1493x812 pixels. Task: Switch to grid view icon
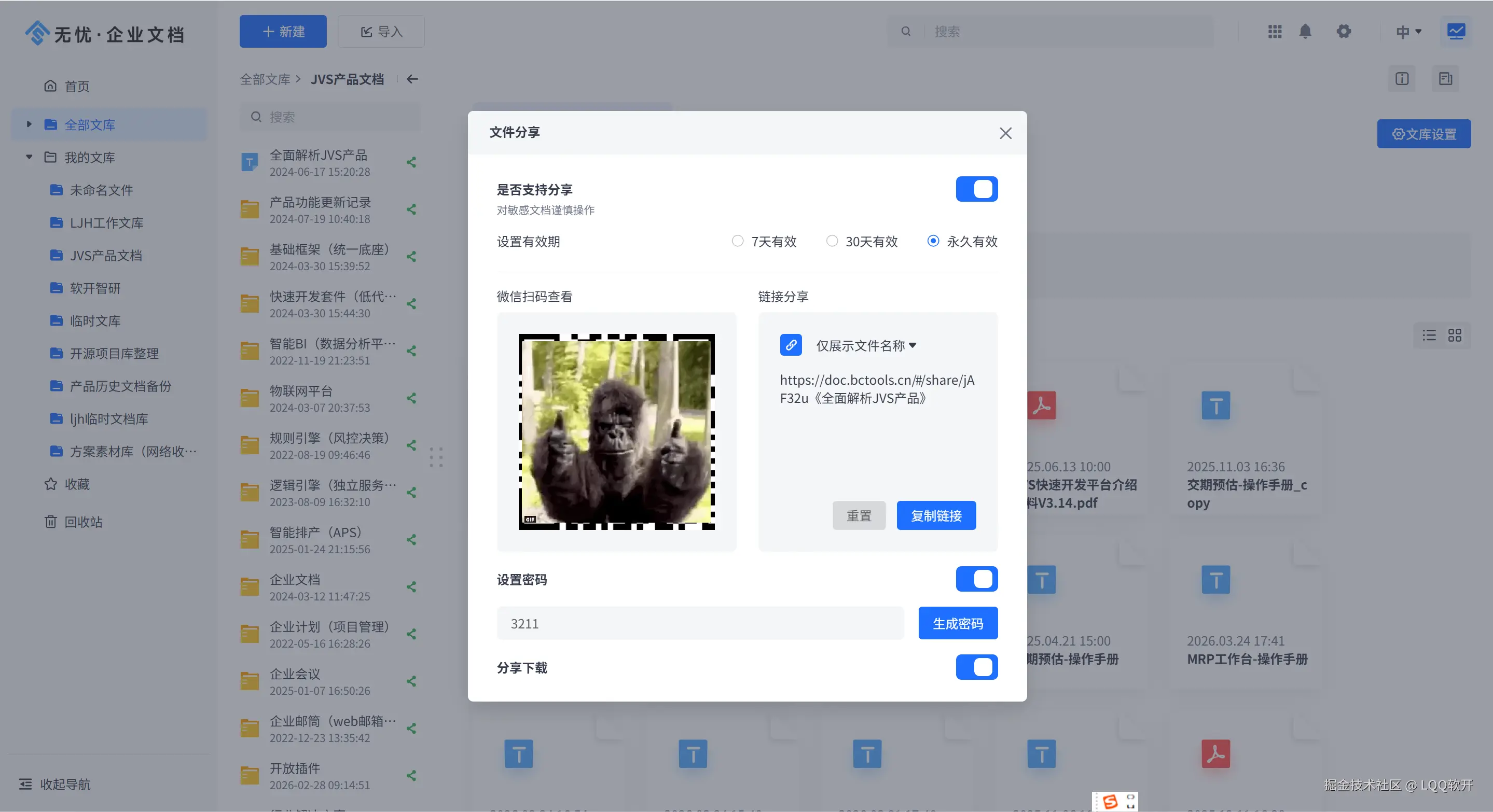[x=1454, y=335]
